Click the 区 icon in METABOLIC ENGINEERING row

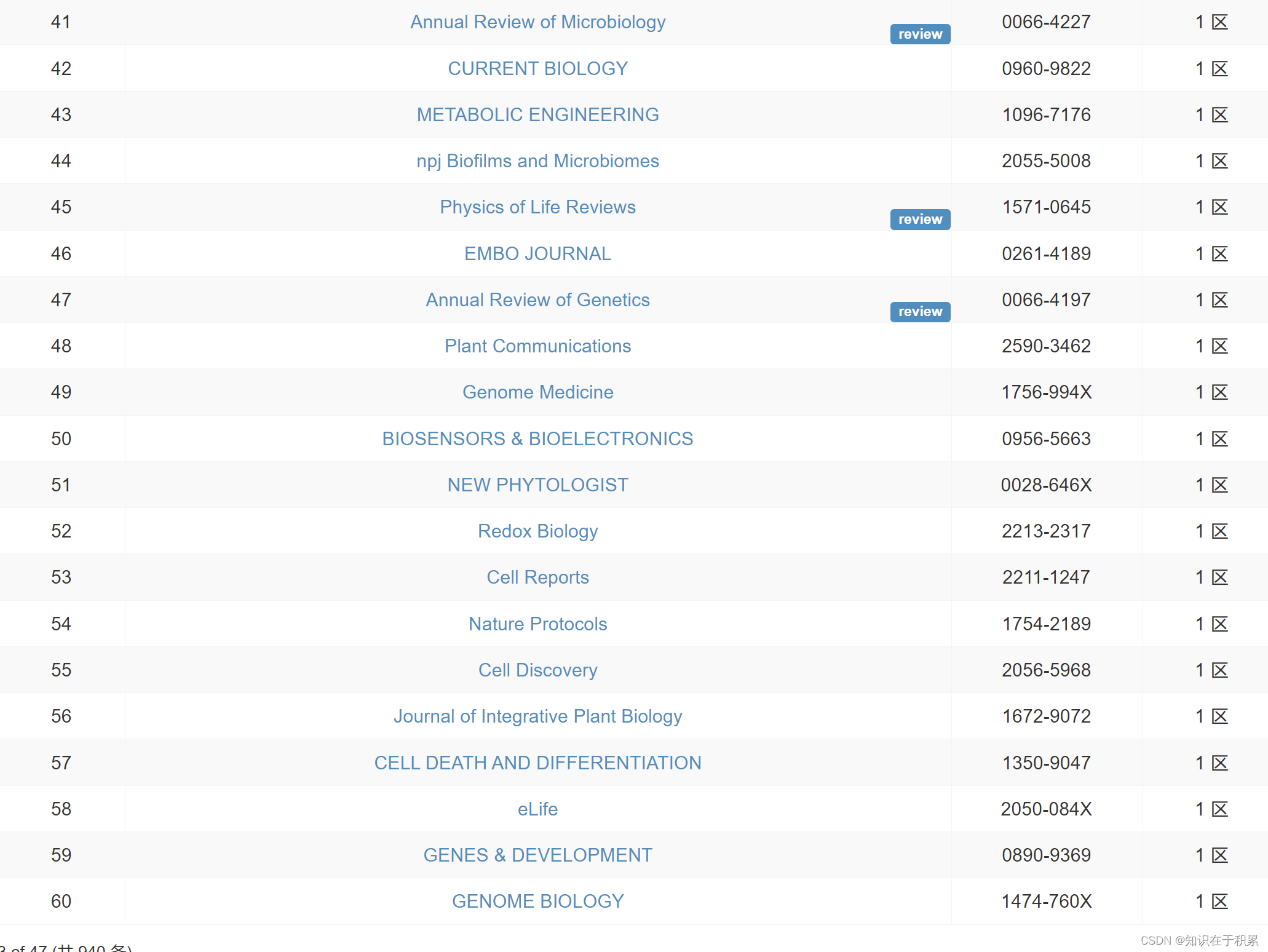tap(1219, 115)
